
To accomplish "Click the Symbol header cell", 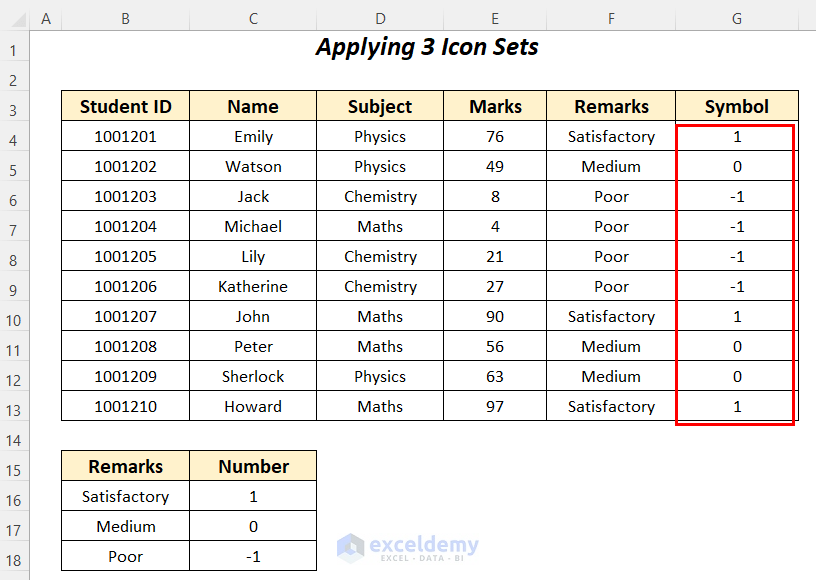I will tap(737, 107).
